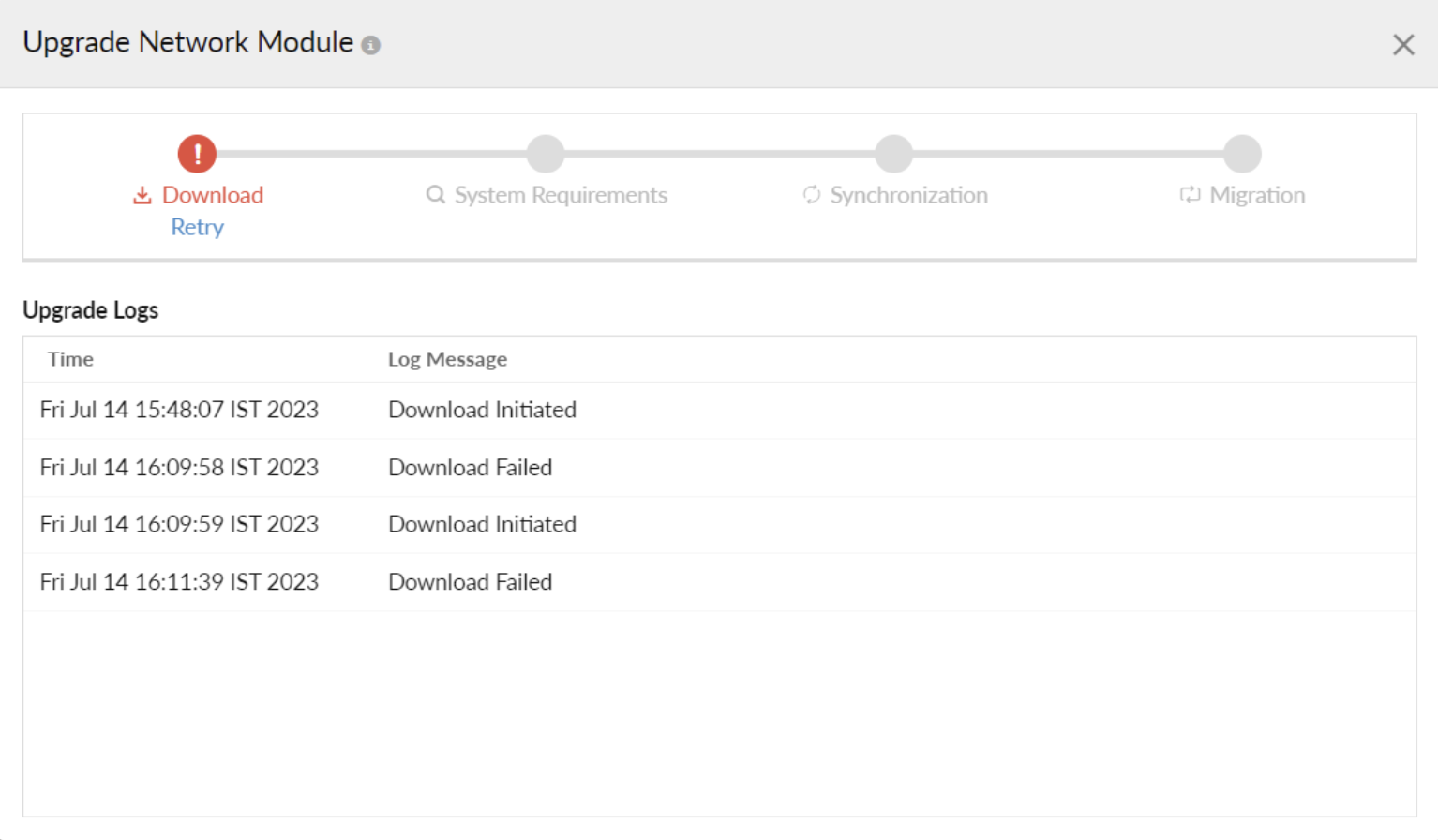Image resolution: width=1438 pixels, height=840 pixels.
Task: Click the System Requirements progress circle
Action: tap(546, 154)
